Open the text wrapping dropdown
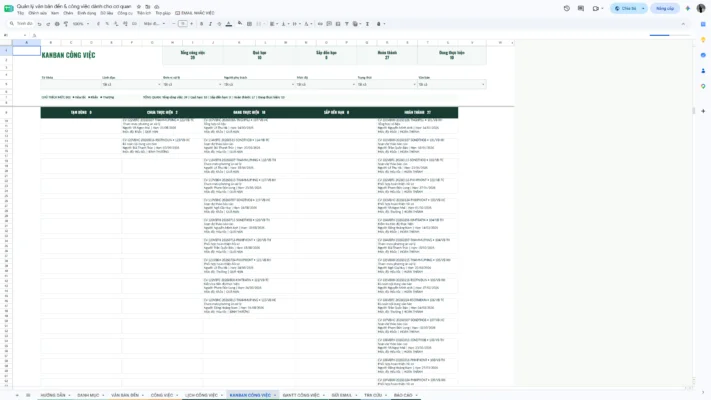Image resolution: width=711 pixels, height=400 pixels. (296, 24)
